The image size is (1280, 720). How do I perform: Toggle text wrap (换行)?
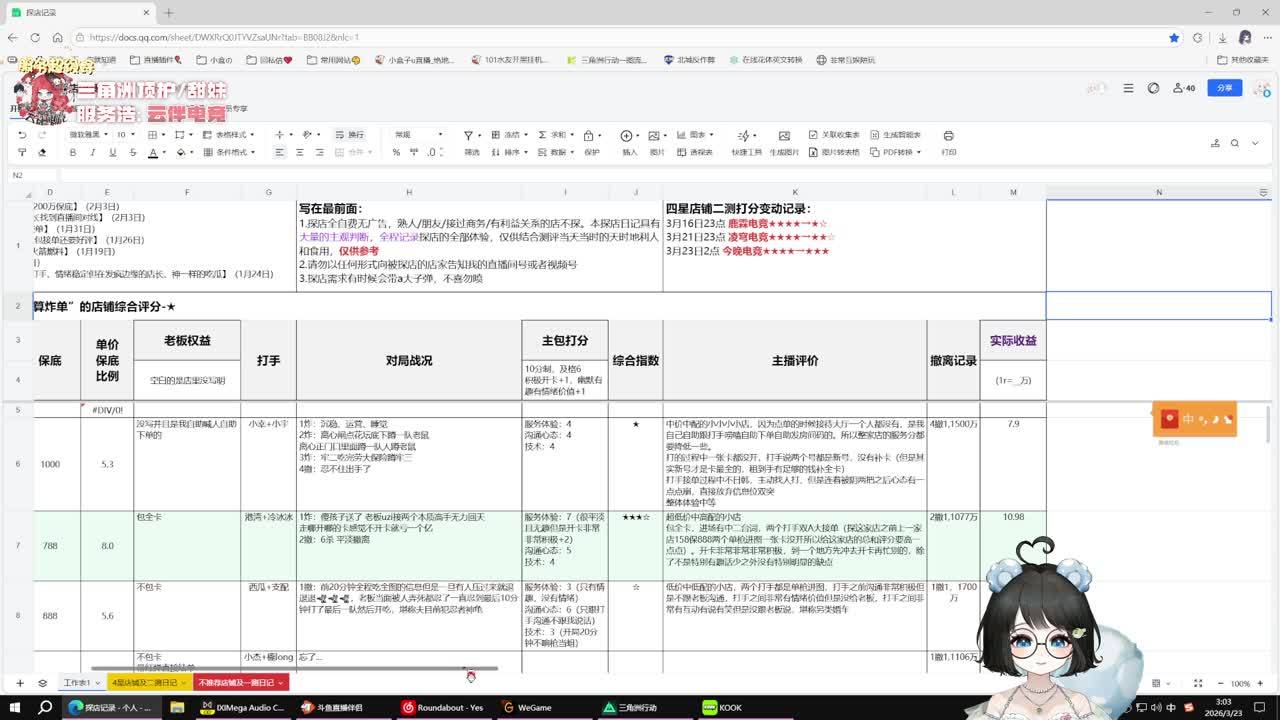click(350, 135)
